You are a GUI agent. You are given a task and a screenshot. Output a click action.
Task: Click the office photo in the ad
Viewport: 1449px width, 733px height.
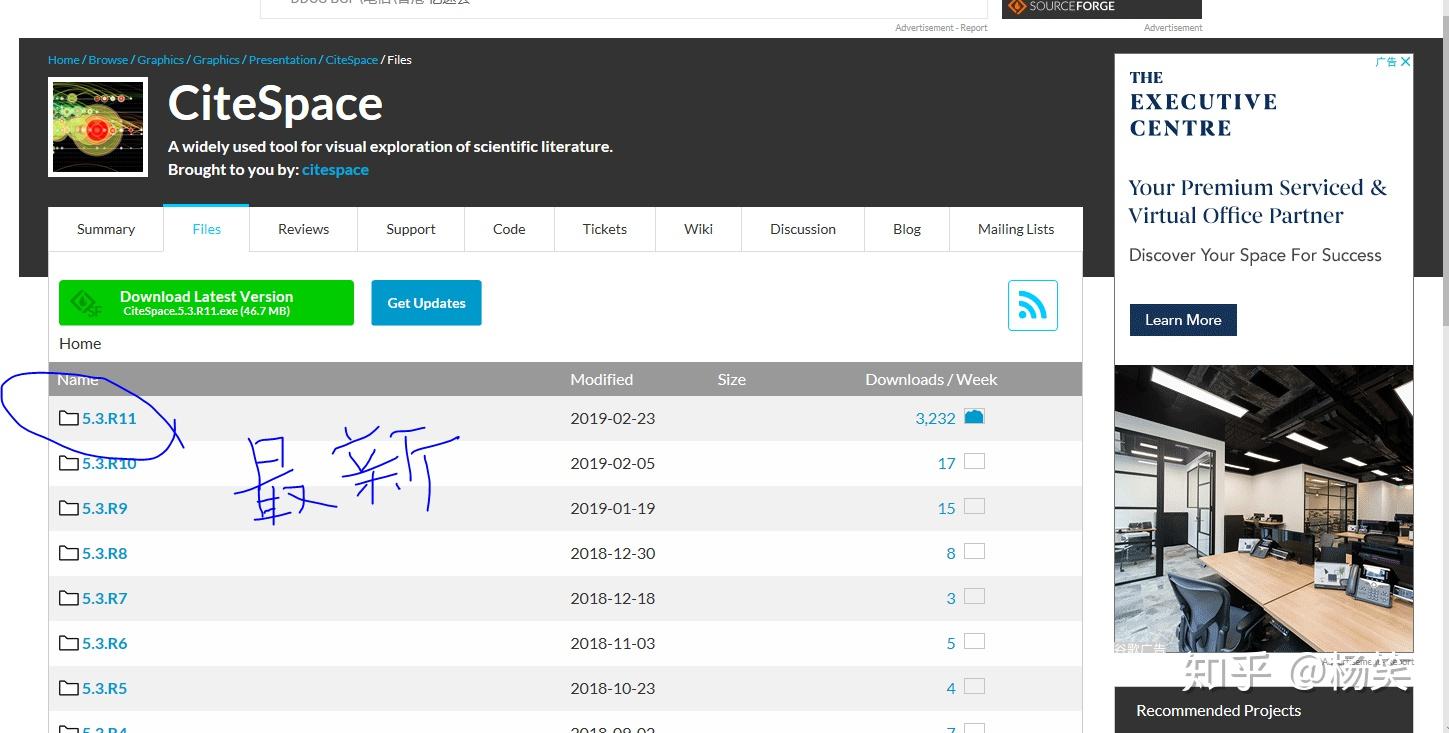1264,508
